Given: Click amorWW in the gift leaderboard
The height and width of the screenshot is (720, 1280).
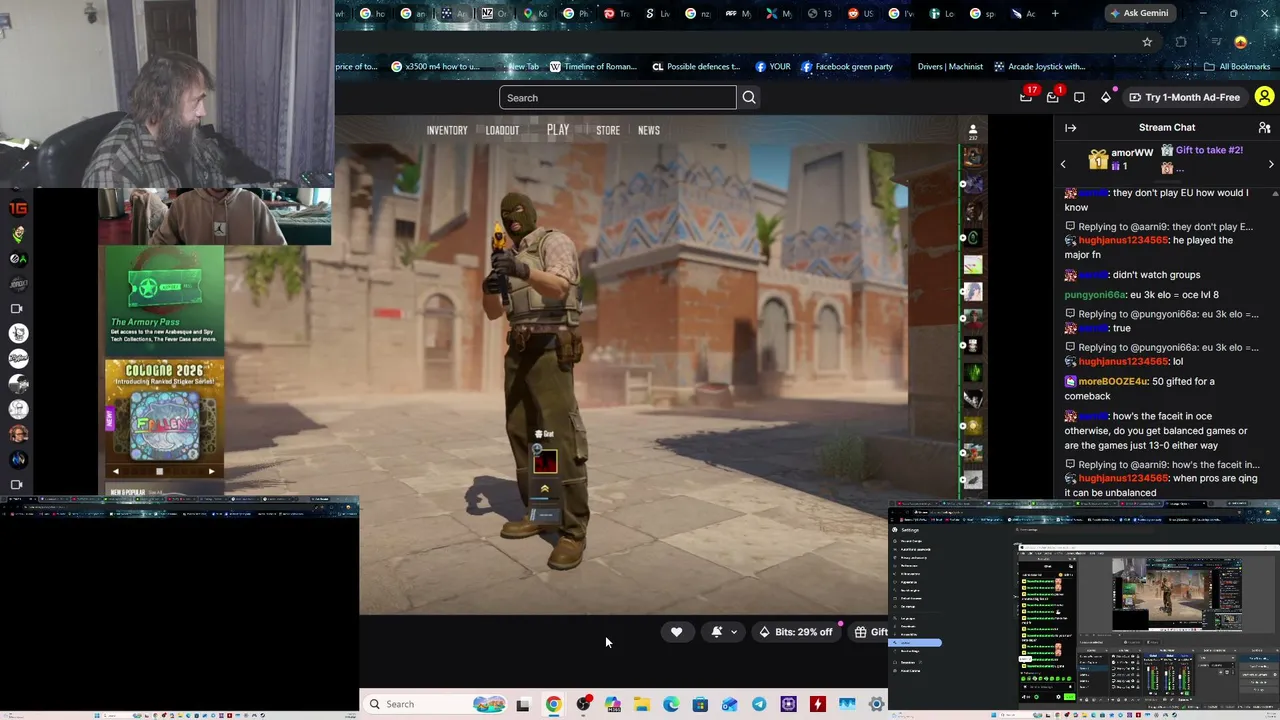Looking at the screenshot, I should coord(1132,153).
